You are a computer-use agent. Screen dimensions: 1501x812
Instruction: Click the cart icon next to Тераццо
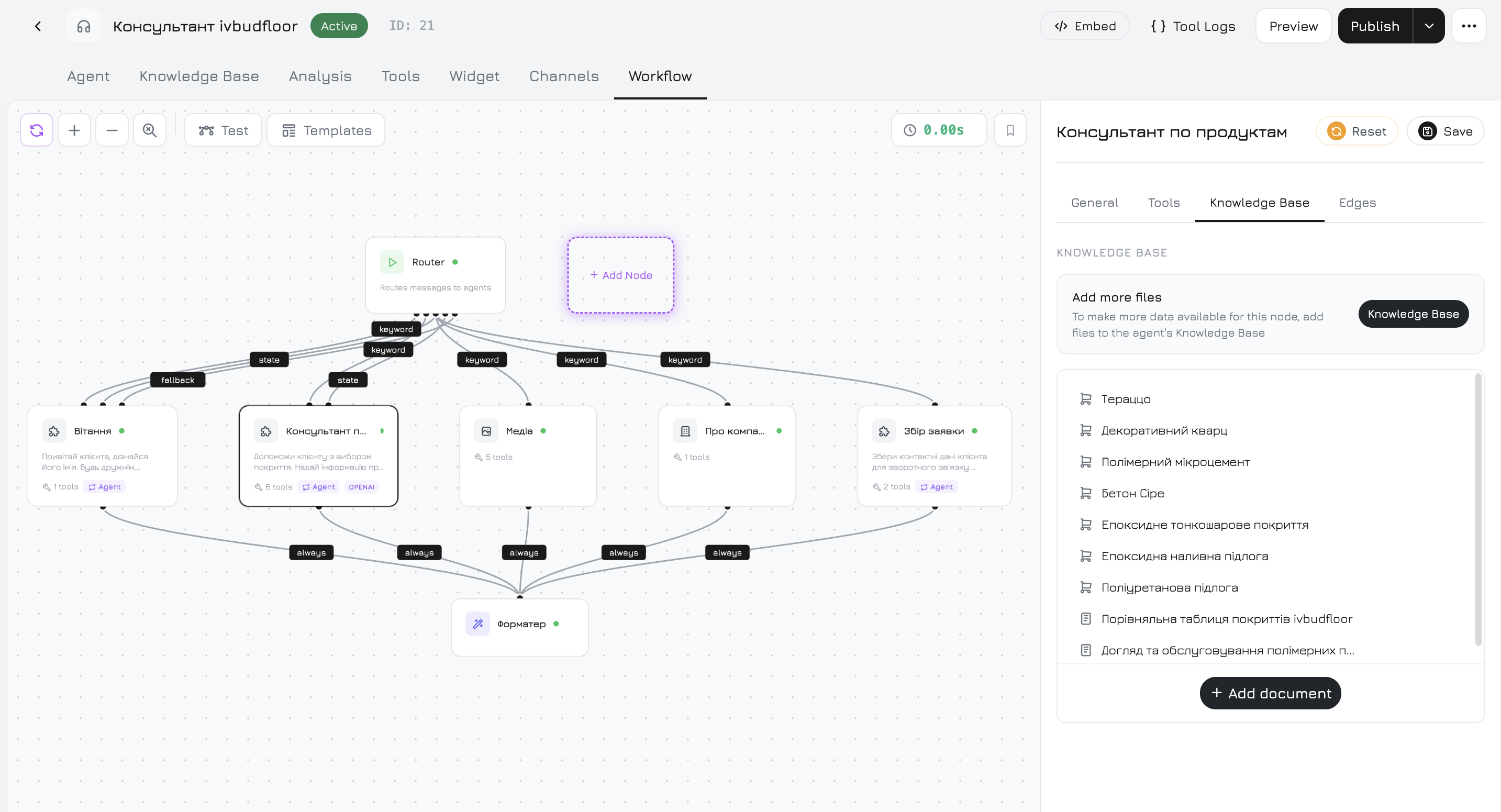(1086, 398)
